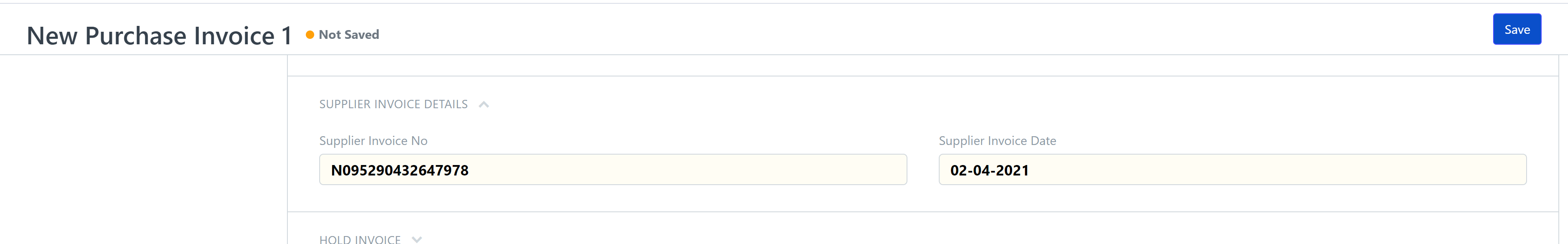Click blank form section above Supplier Invoice Details
The width and height of the screenshot is (1568, 244).
tap(922, 66)
